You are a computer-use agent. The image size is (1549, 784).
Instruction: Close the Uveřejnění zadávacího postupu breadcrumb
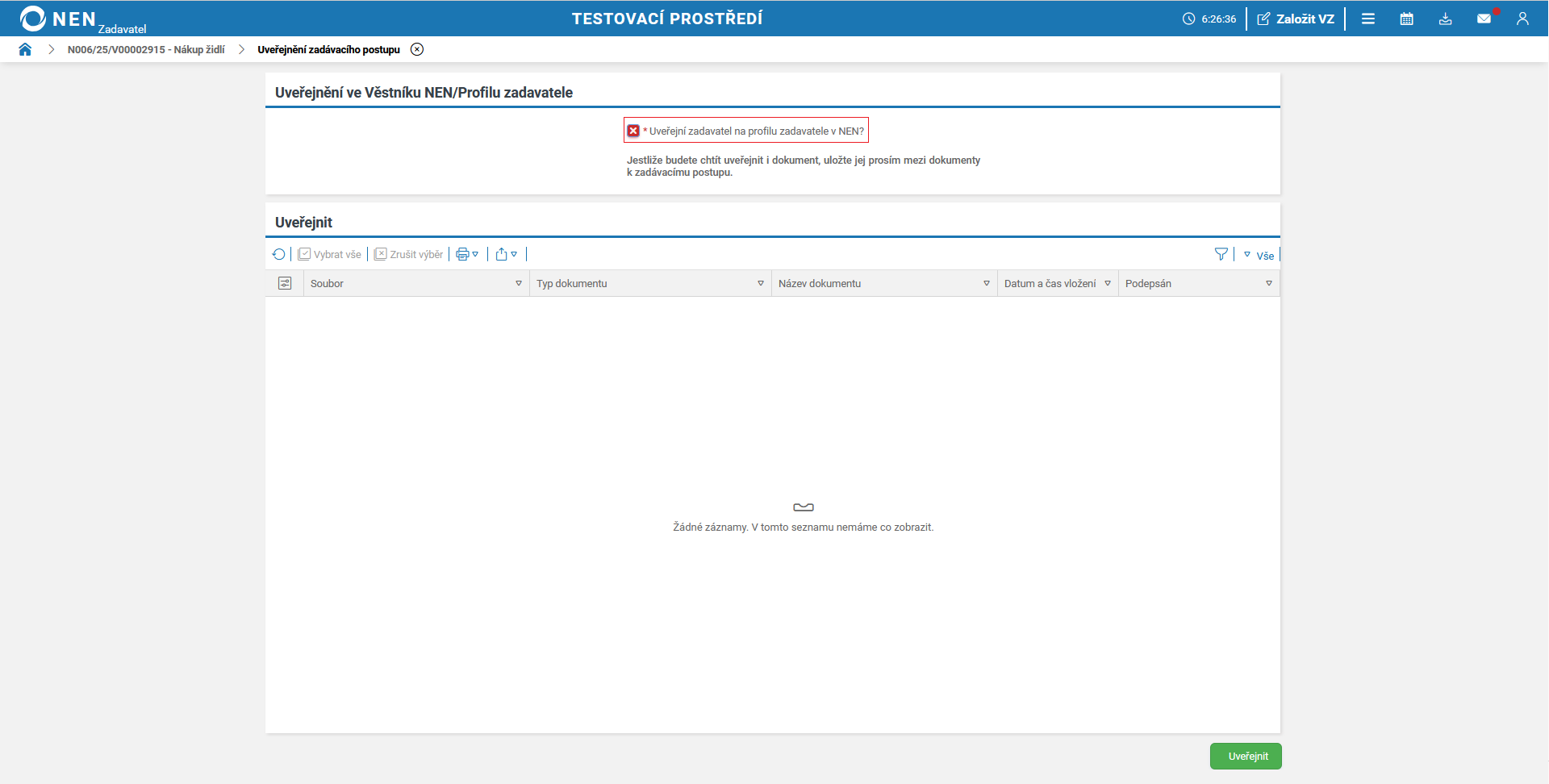(417, 49)
